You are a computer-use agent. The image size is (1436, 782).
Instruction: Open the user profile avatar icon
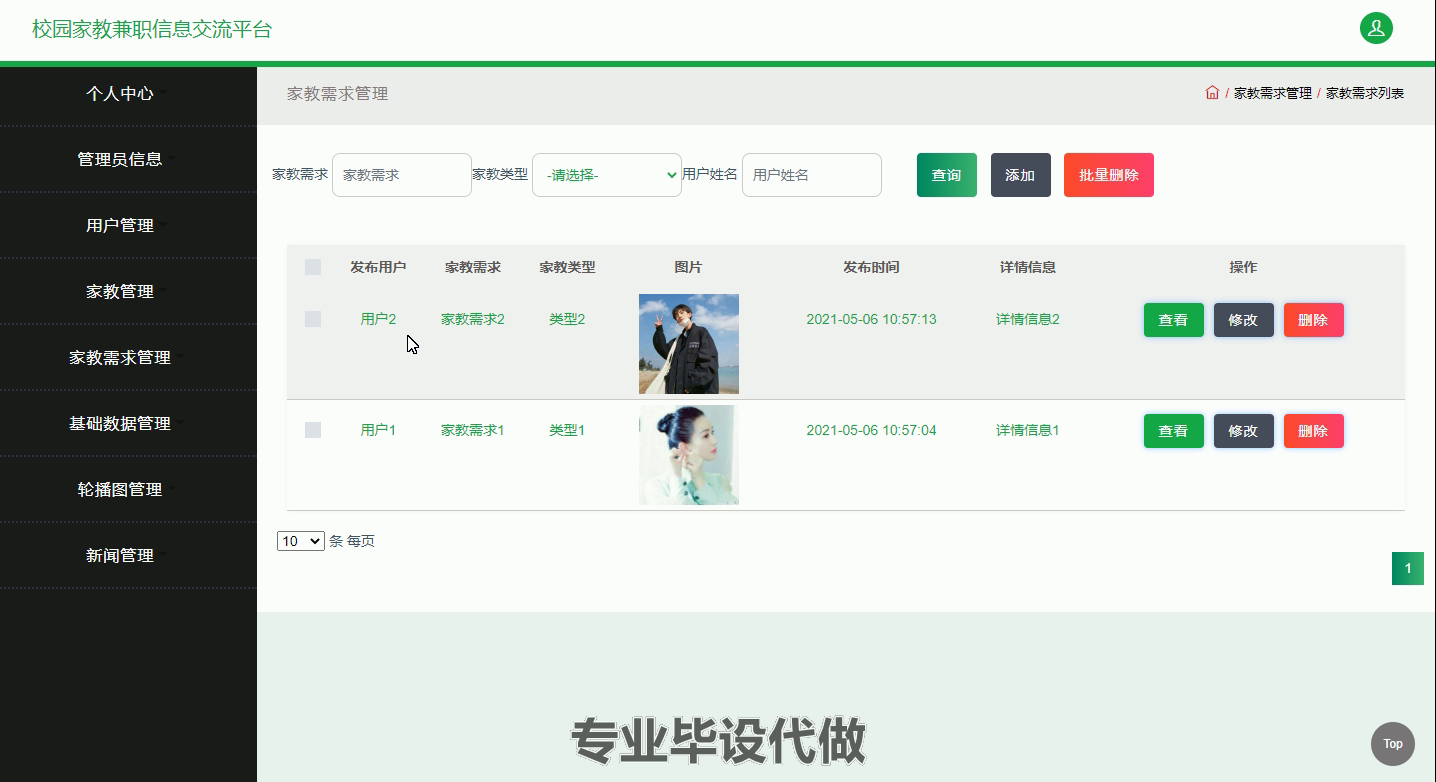[1376, 28]
